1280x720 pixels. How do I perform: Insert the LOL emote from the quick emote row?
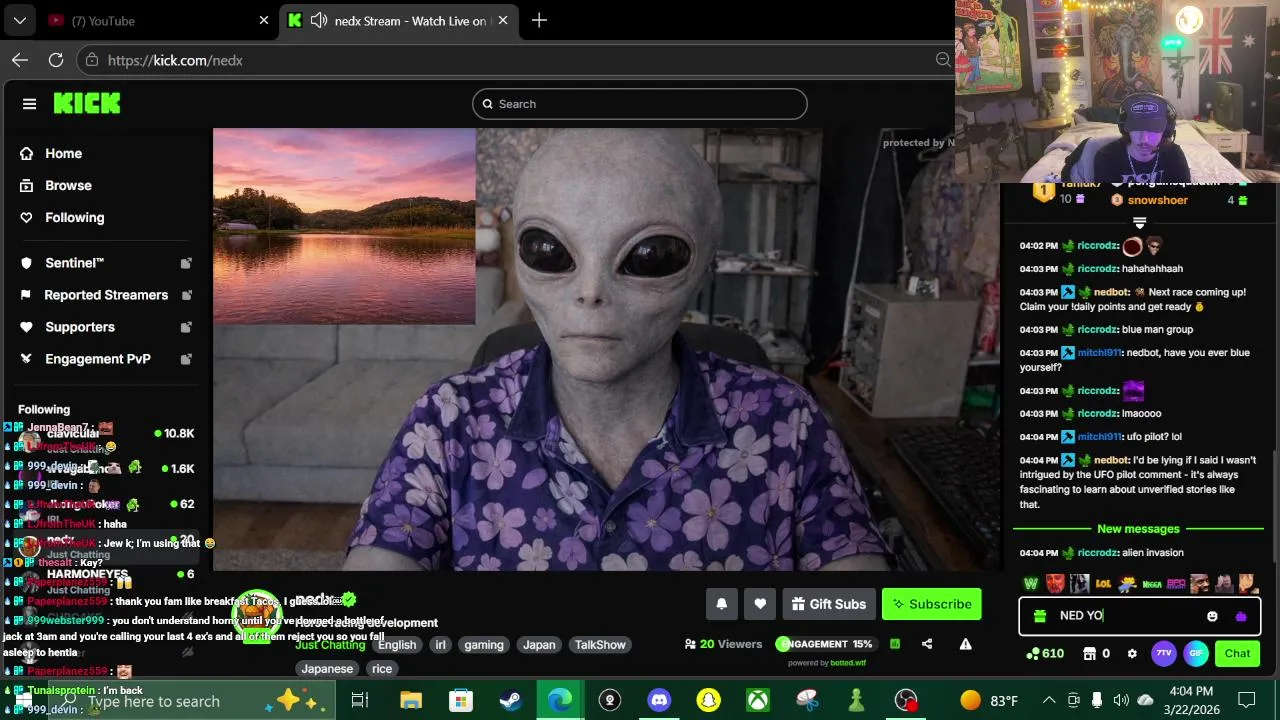(1103, 583)
